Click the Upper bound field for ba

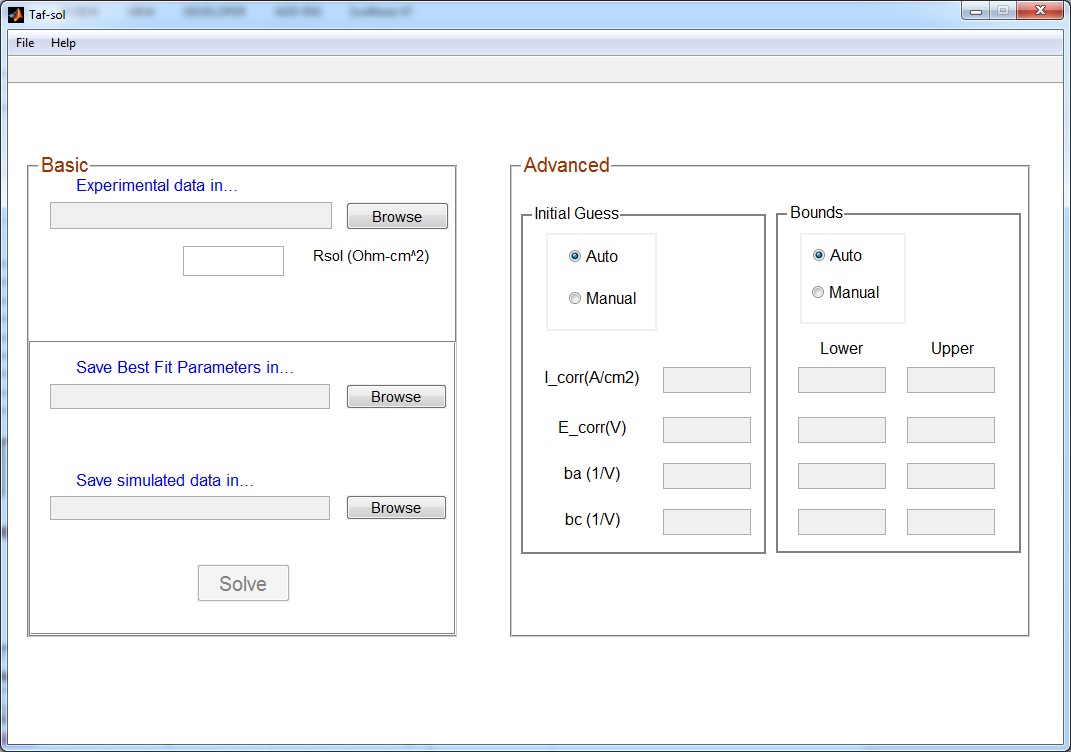click(951, 476)
